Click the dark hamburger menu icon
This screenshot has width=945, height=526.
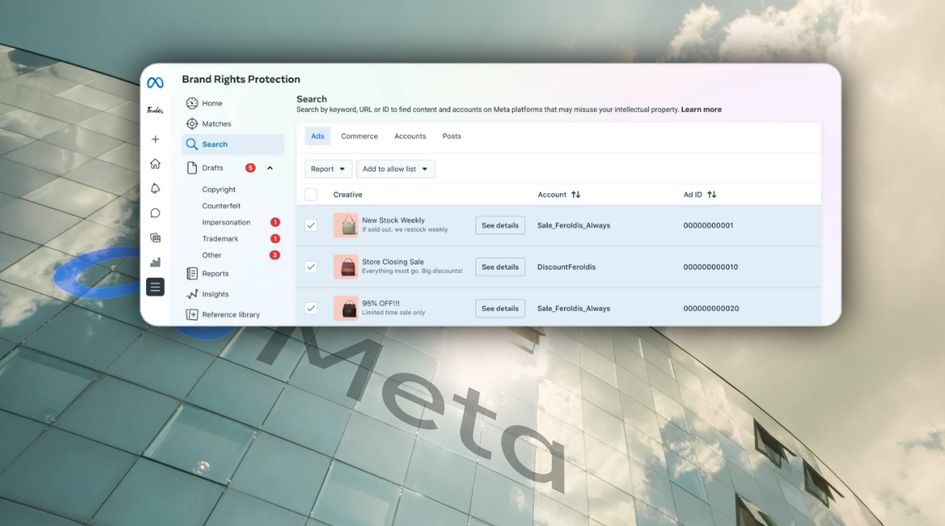[x=155, y=287]
